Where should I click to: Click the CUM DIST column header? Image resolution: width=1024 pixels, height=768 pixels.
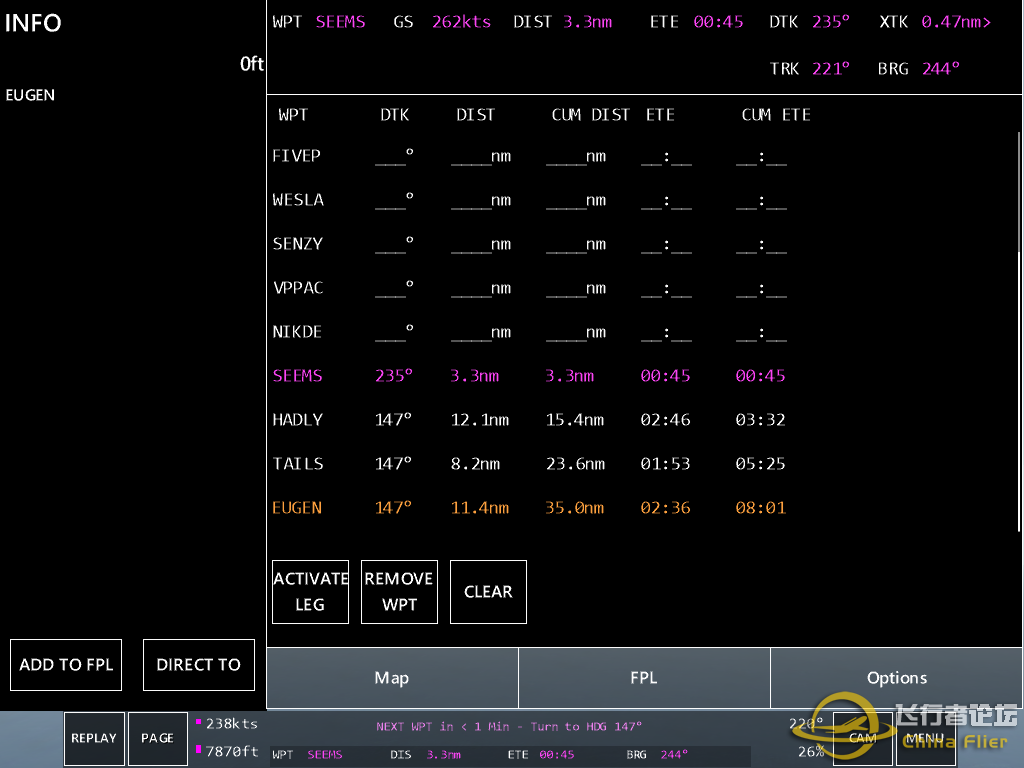590,115
